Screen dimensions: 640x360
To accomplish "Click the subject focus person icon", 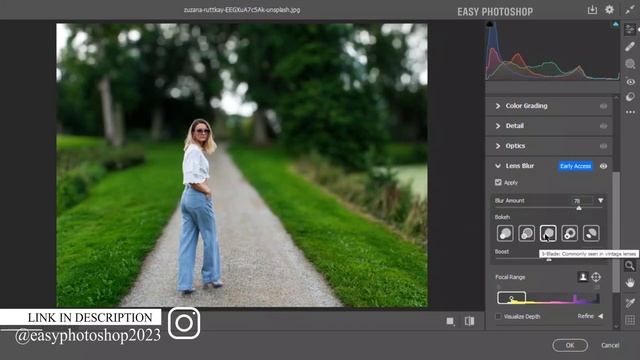I will pos(583,277).
